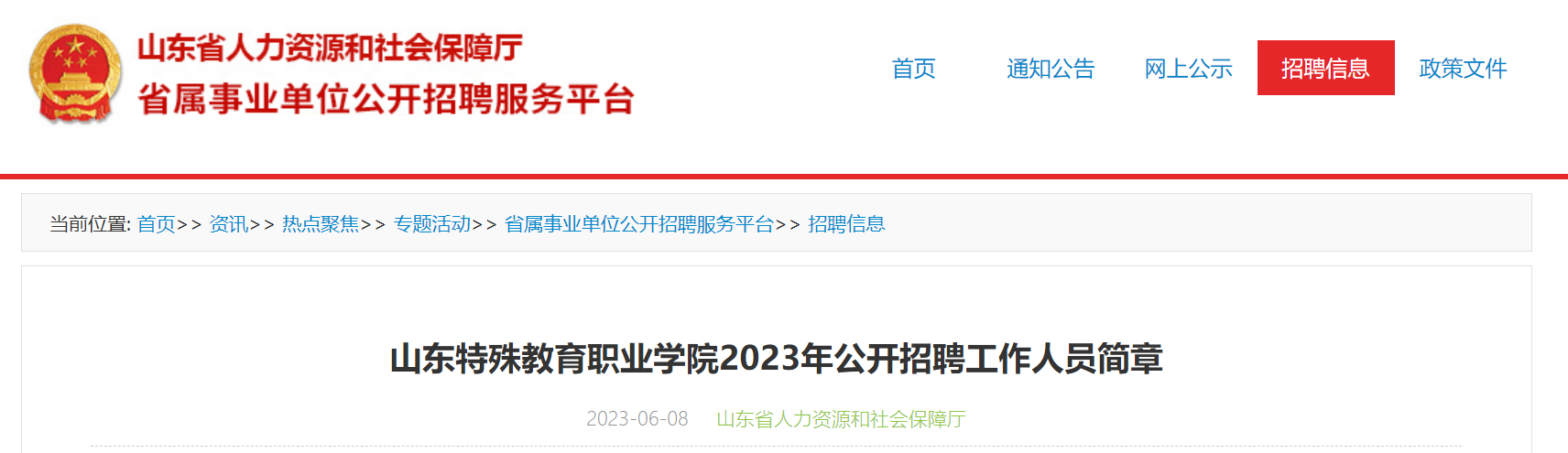
Task: Click the 资讯 breadcrumb link
Action: pos(229,224)
